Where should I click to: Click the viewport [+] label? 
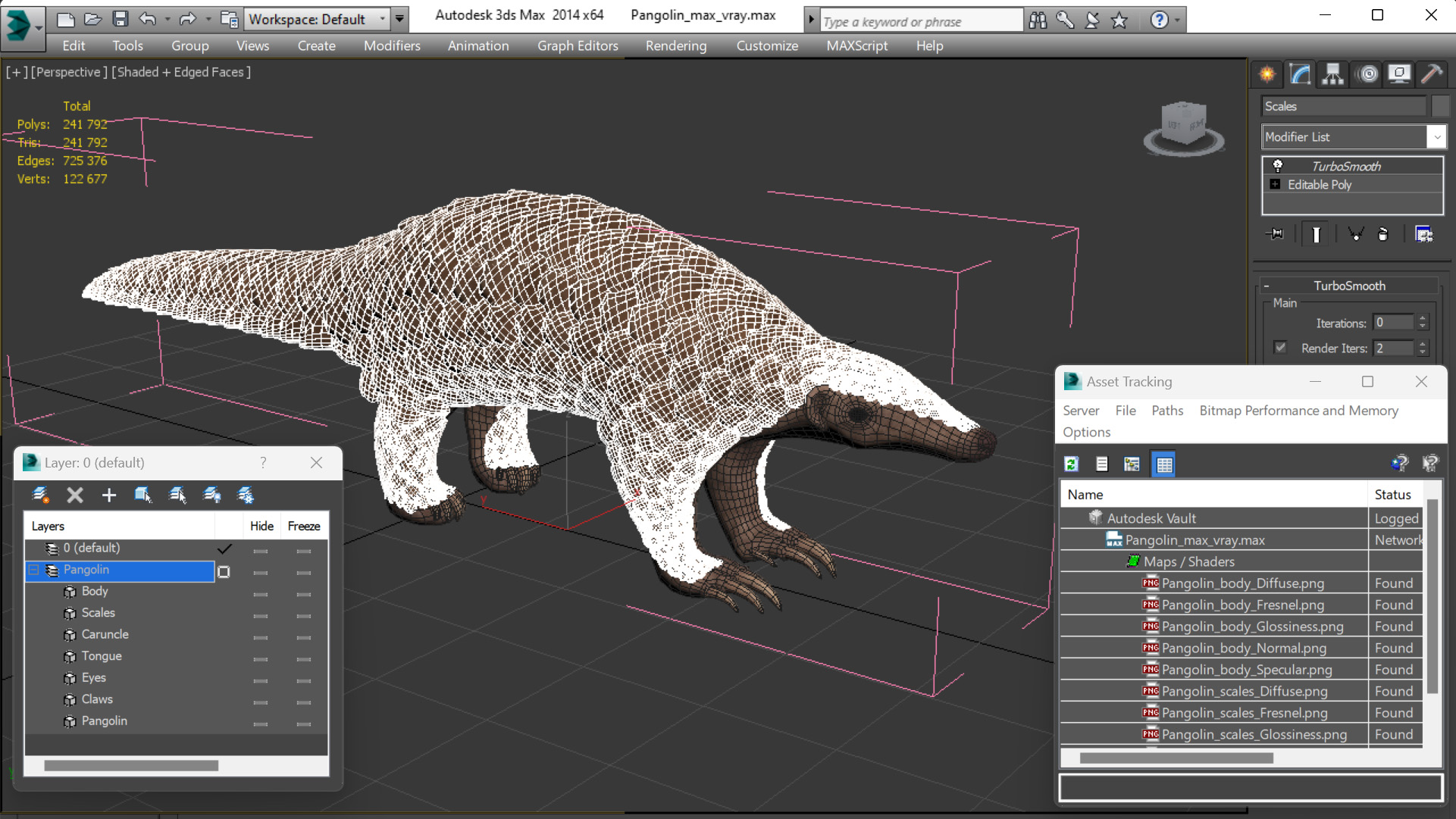[x=17, y=72]
